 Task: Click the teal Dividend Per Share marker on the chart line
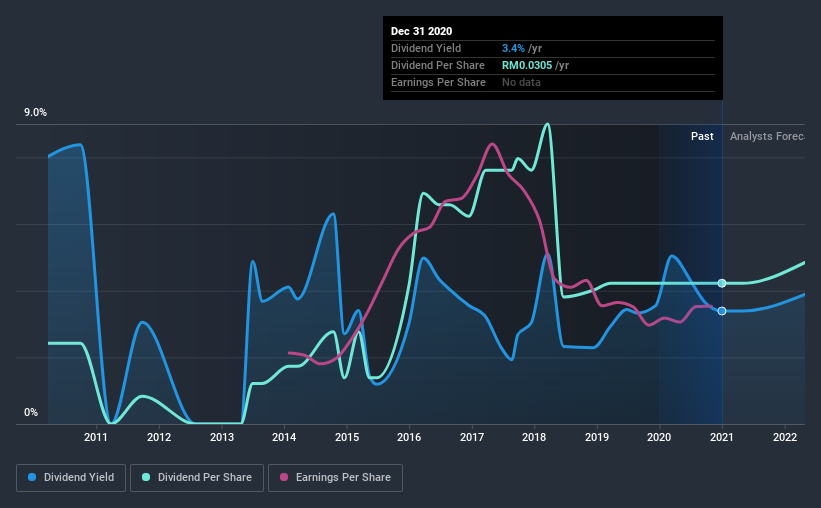pyautogui.click(x=722, y=283)
